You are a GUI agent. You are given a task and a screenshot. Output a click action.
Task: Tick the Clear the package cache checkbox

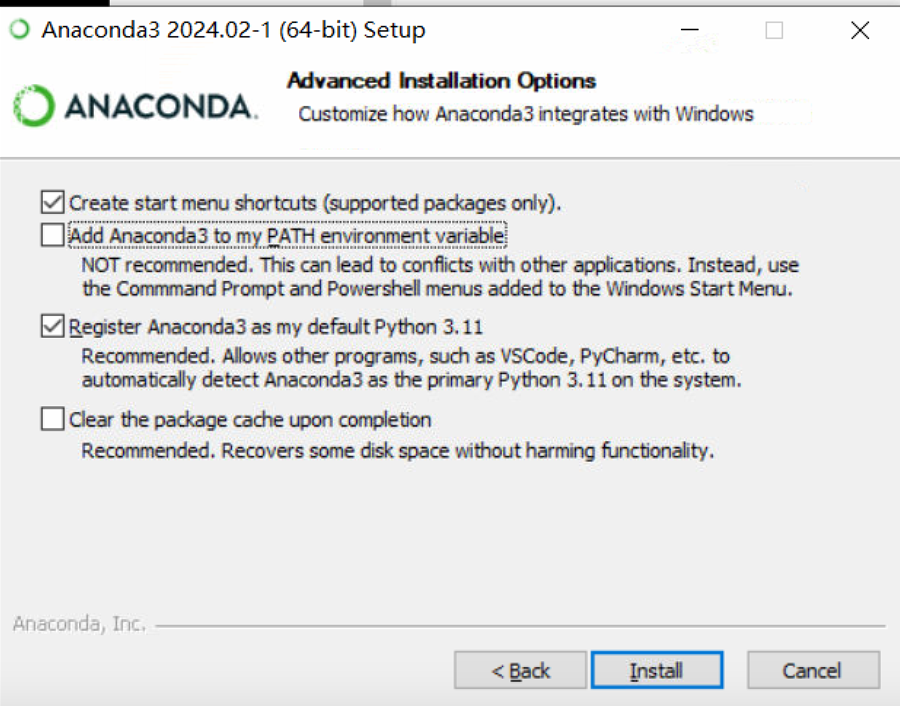pyautogui.click(x=52, y=418)
